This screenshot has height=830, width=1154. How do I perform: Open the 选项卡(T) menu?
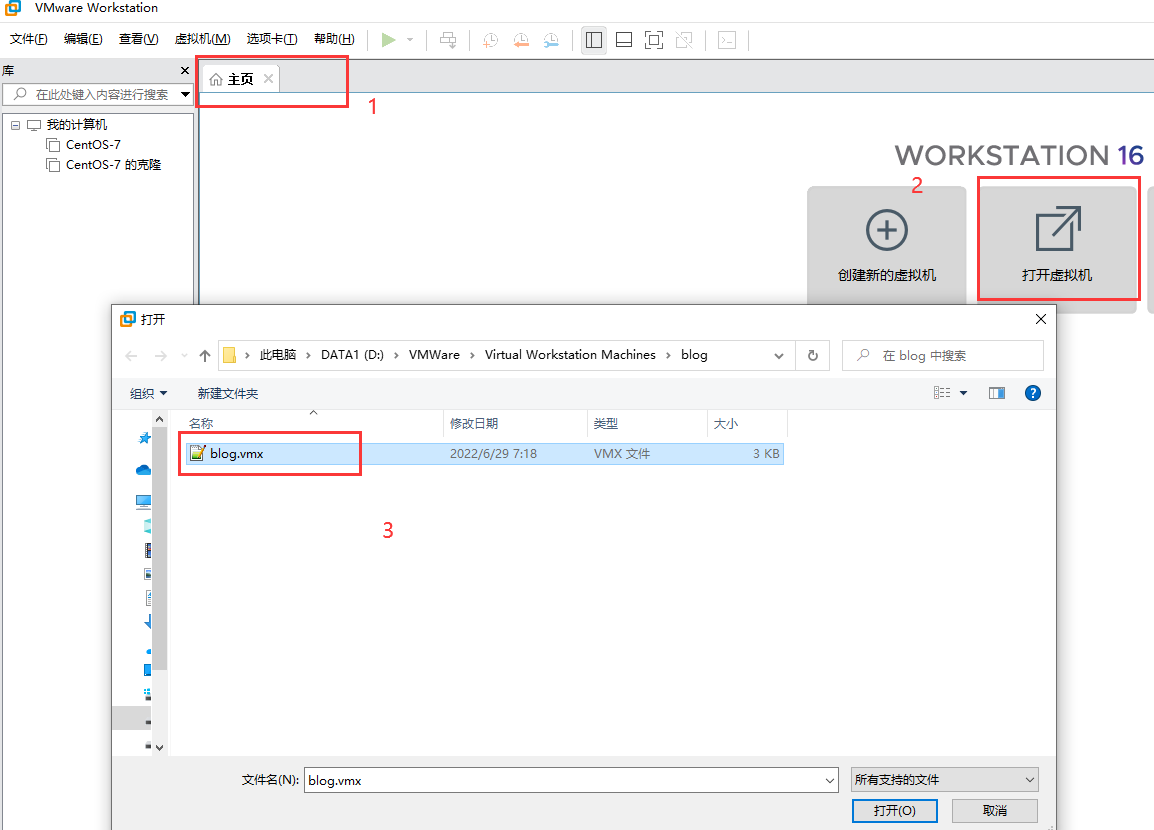point(272,39)
